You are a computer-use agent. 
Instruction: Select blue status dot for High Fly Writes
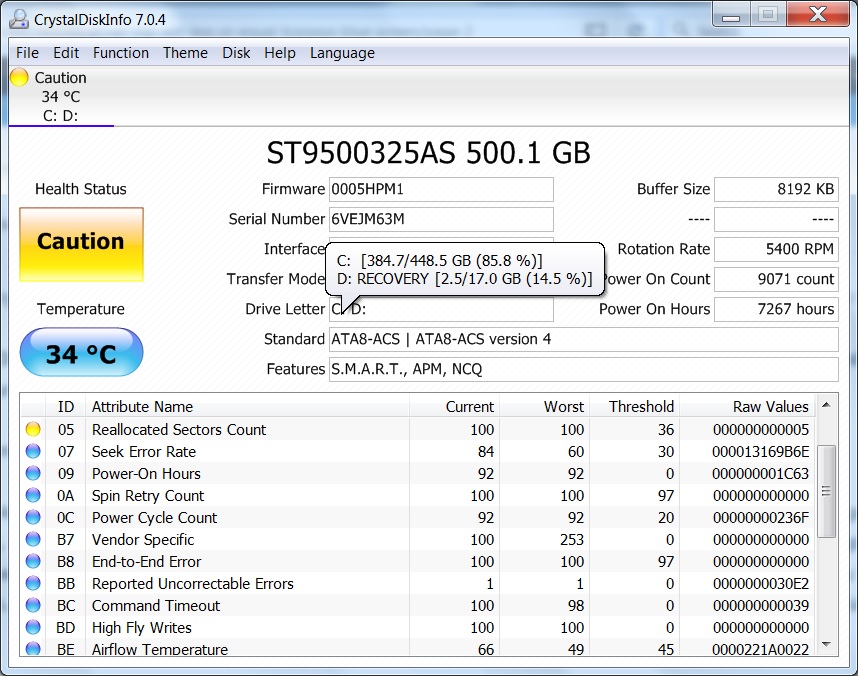tap(33, 627)
